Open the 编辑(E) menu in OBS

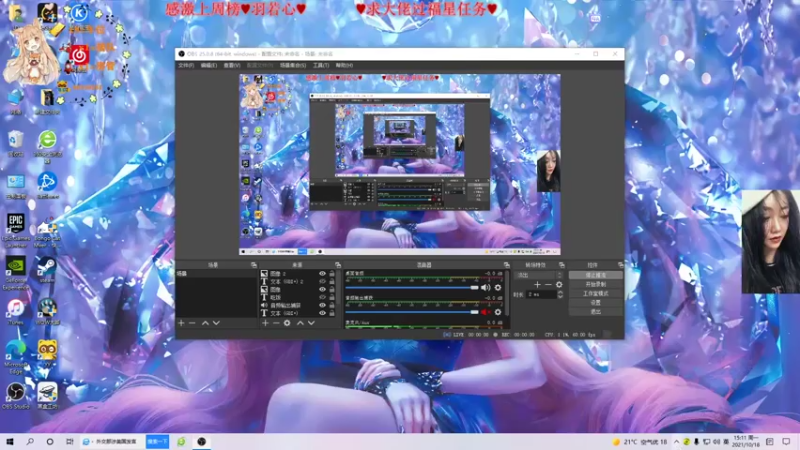208,65
